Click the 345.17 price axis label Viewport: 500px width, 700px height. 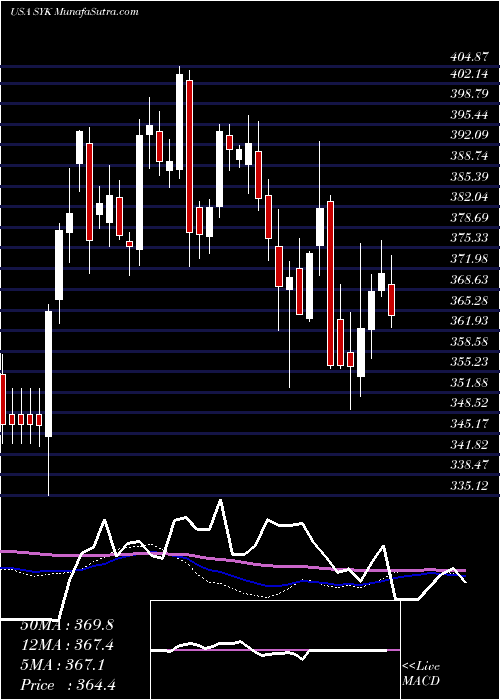click(x=469, y=423)
